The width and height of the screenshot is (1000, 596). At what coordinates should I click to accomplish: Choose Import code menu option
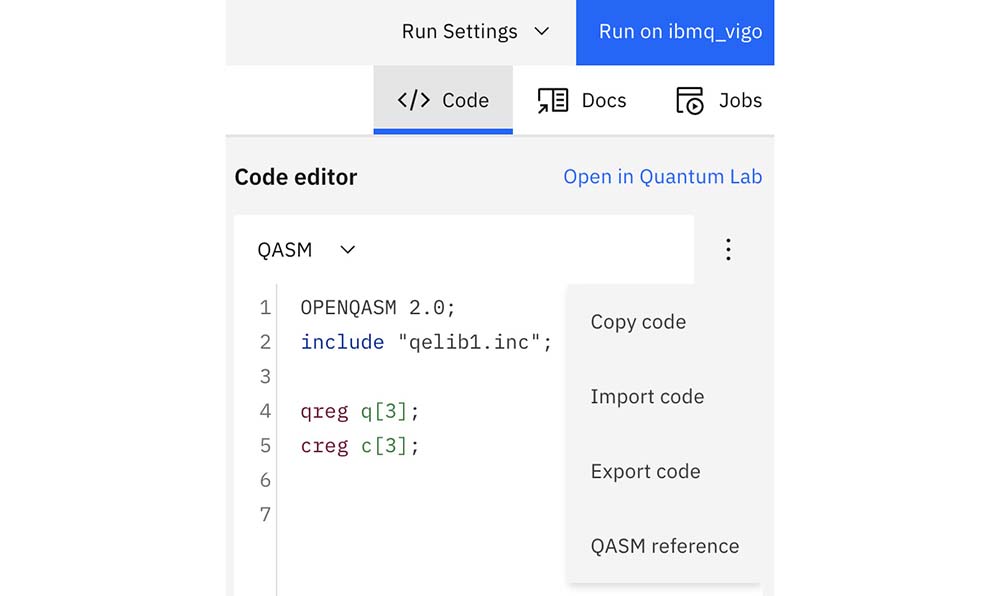[x=647, y=397]
